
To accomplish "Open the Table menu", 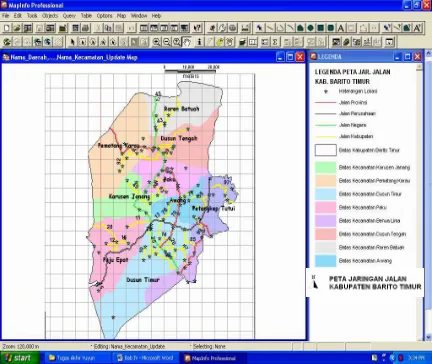I will 86,16.
